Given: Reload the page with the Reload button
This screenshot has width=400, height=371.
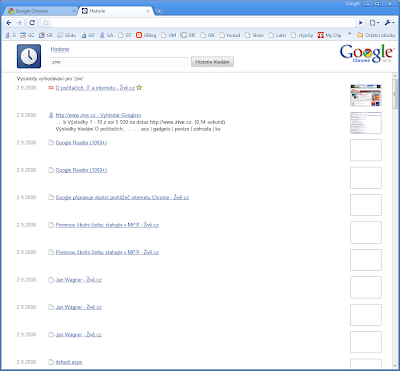Looking at the screenshot, I should 32,23.
